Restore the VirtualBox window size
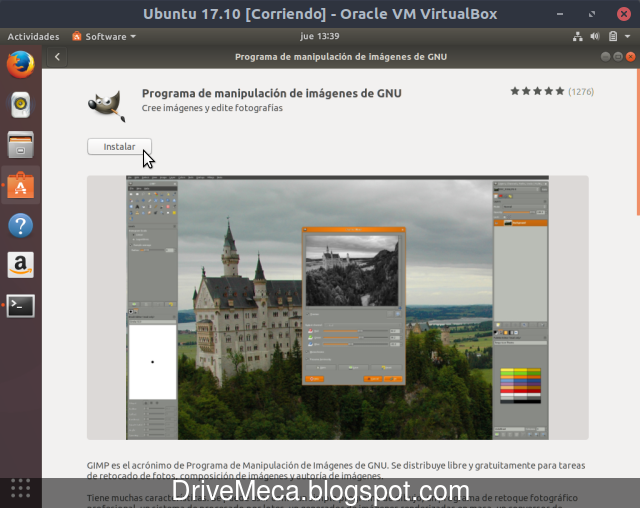The height and width of the screenshot is (508, 640). (x=592, y=14)
